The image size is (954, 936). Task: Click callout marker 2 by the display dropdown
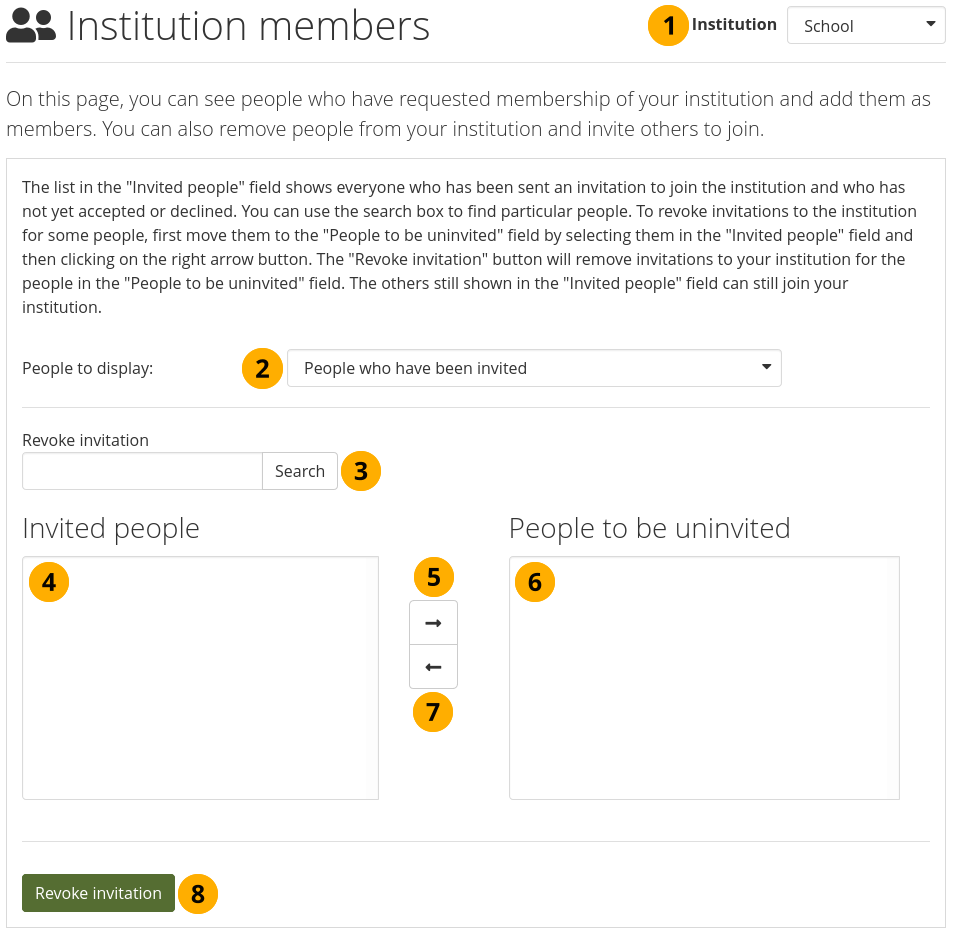coord(262,369)
